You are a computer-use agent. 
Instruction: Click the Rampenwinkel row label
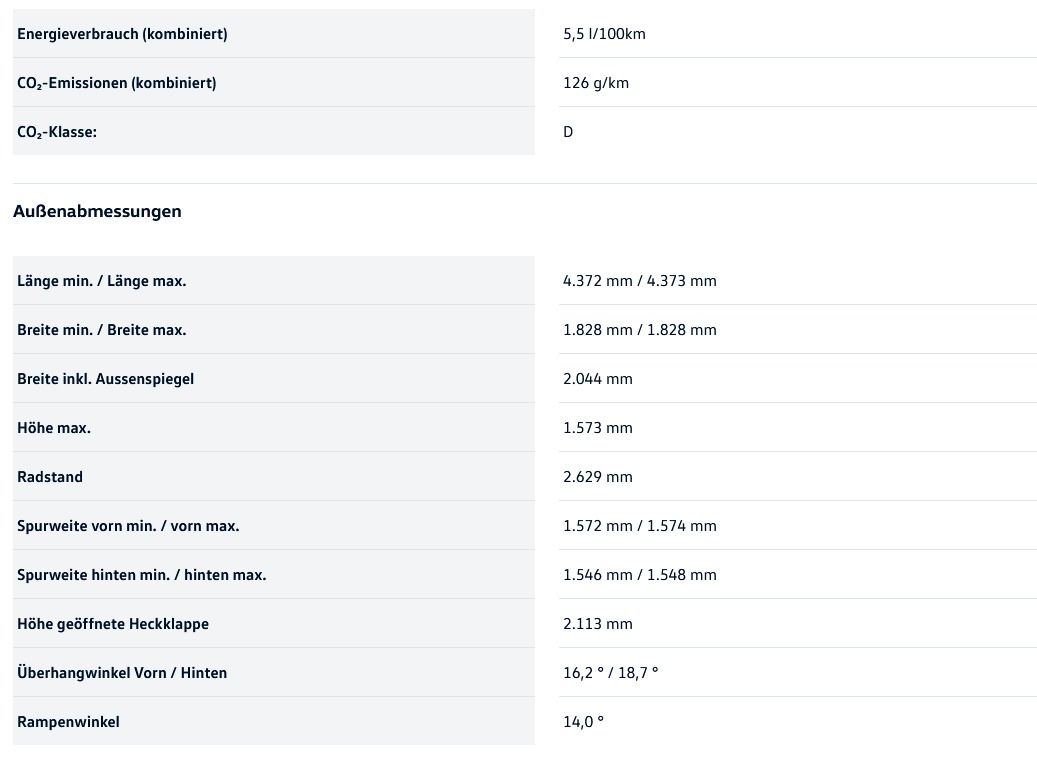point(68,722)
